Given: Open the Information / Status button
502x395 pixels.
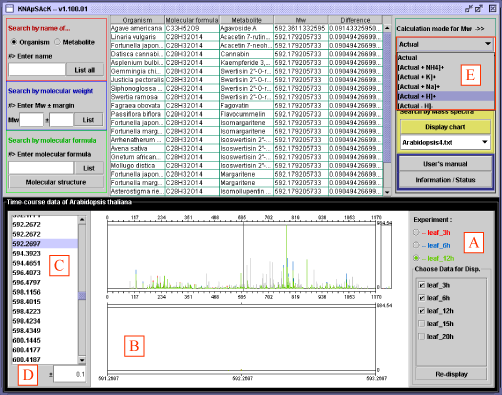Looking at the screenshot, I should [x=445, y=180].
